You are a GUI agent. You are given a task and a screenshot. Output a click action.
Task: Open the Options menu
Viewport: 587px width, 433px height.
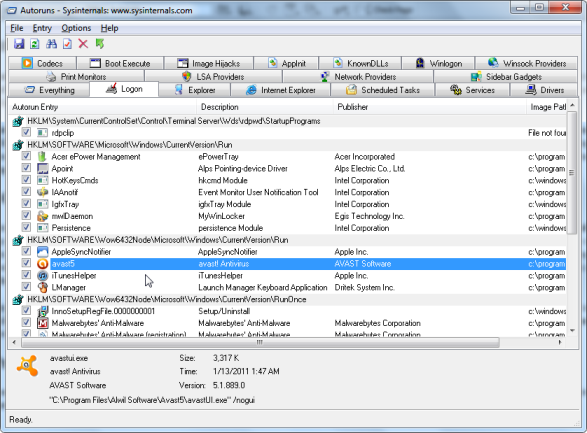pos(76,28)
